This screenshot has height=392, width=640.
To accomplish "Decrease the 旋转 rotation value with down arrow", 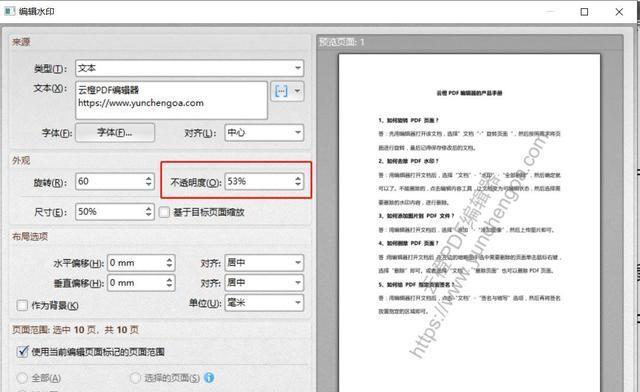I will pyautogui.click(x=149, y=185).
